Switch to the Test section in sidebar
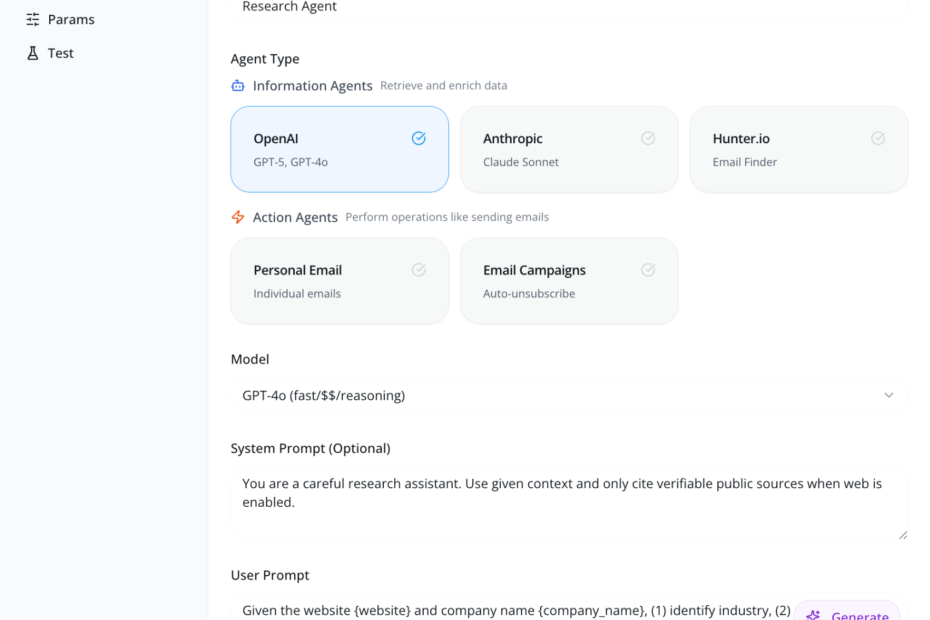The height and width of the screenshot is (620, 930). (60, 53)
